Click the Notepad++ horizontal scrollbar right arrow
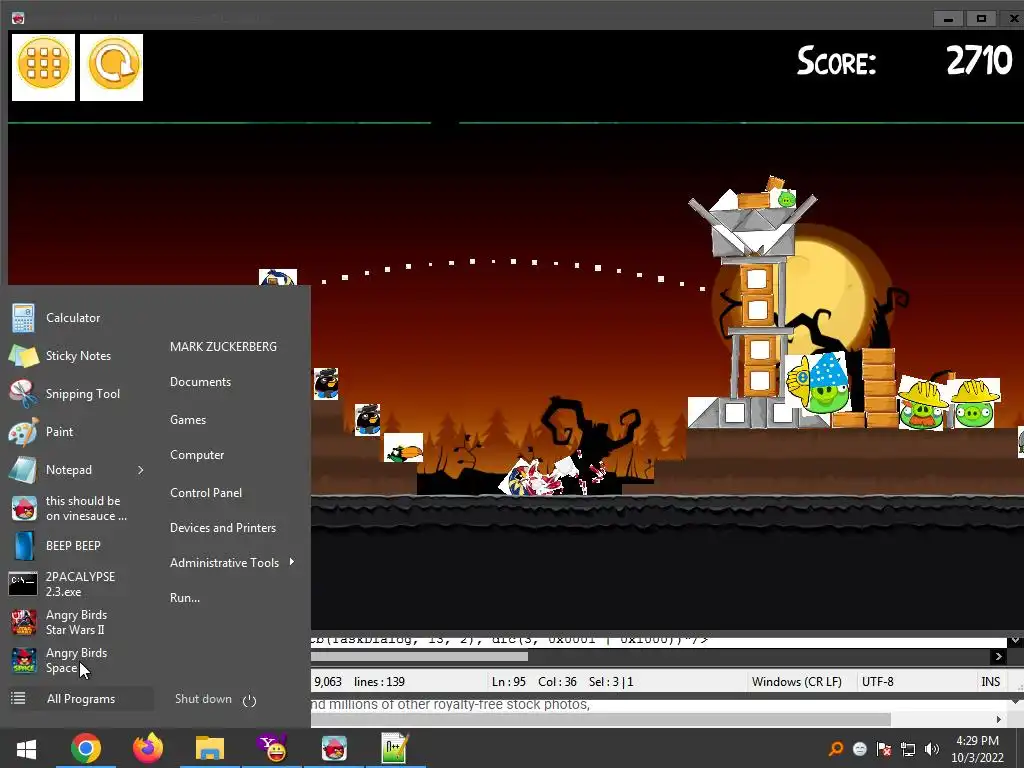The image size is (1024, 768). click(x=998, y=656)
